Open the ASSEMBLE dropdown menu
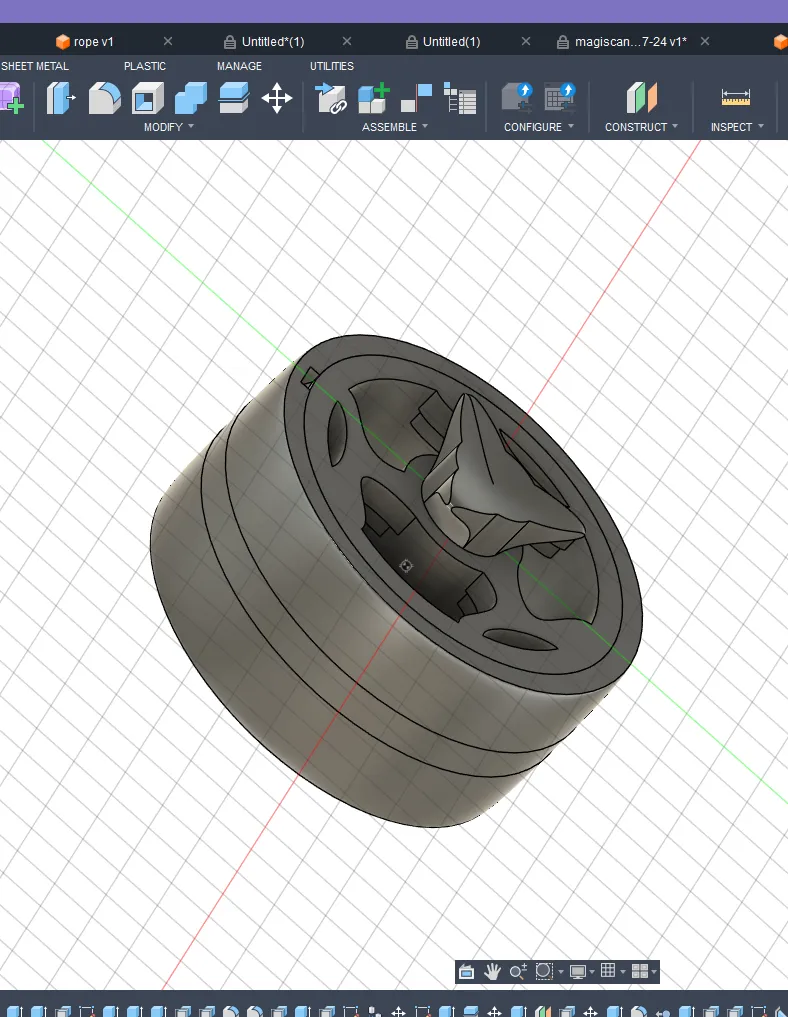Screen dimensions: 788x1017 (x=395, y=127)
